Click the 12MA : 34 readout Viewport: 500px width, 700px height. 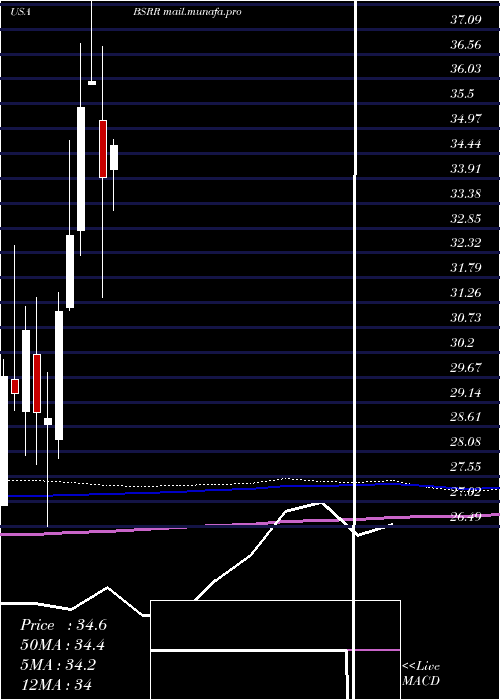coord(56,684)
